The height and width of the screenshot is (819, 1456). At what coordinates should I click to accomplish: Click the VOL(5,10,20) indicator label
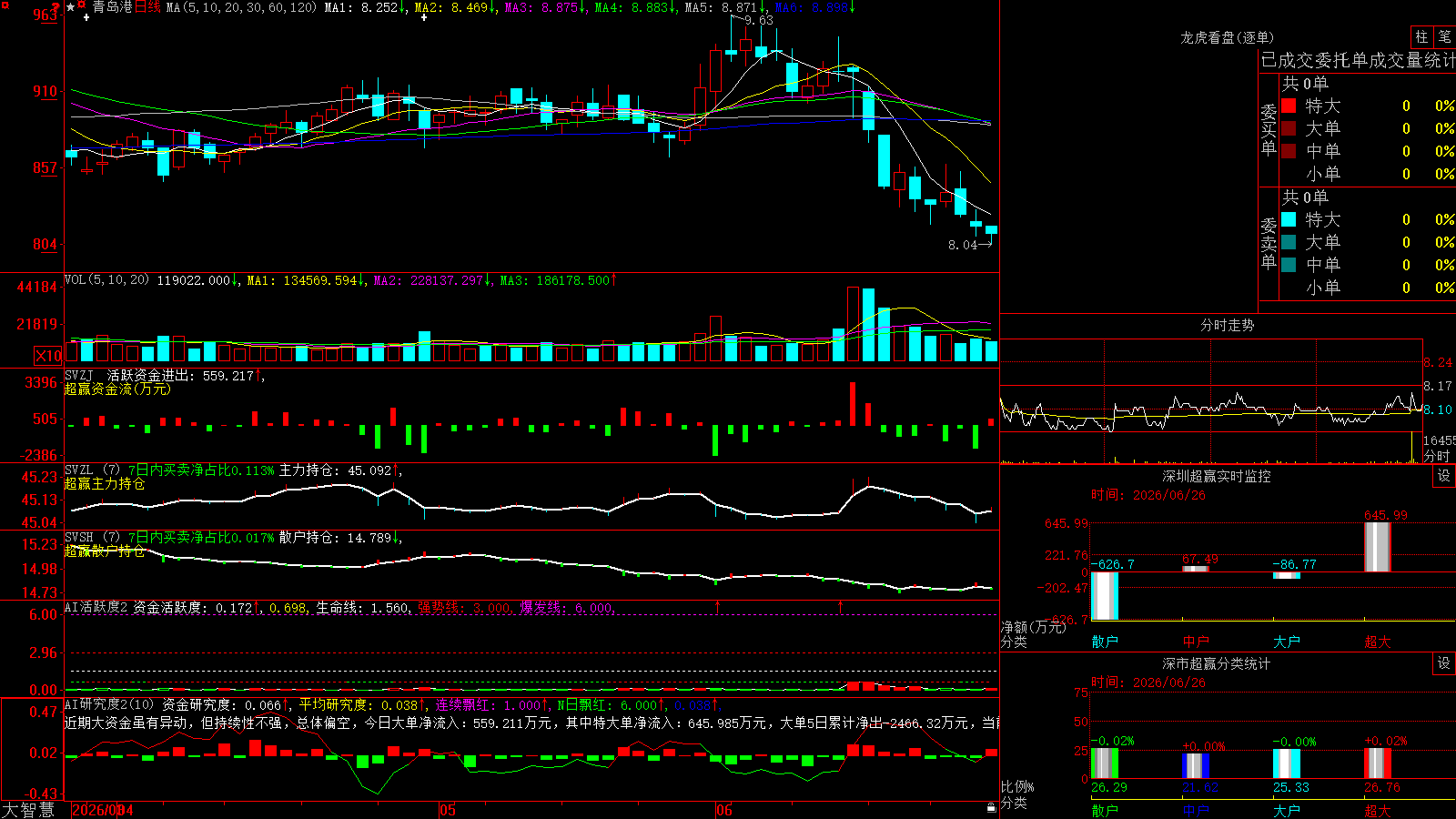pyautogui.click(x=106, y=280)
